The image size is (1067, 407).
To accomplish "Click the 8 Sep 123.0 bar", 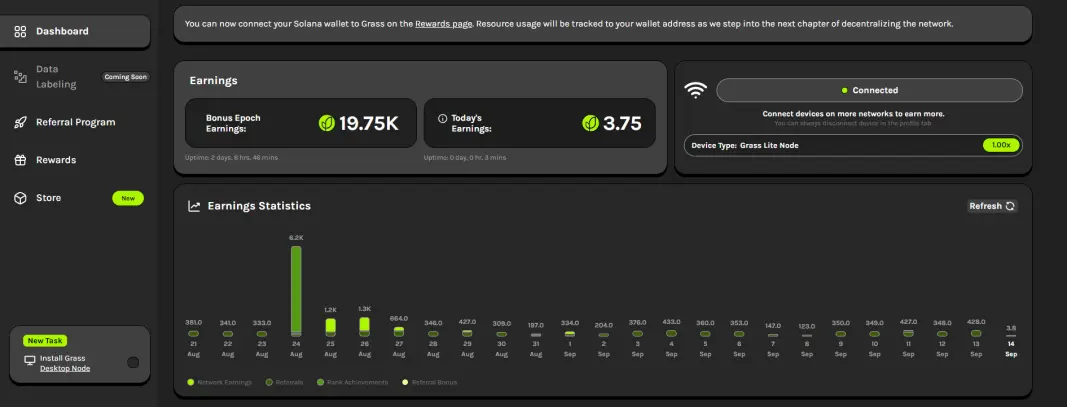I will (806, 336).
